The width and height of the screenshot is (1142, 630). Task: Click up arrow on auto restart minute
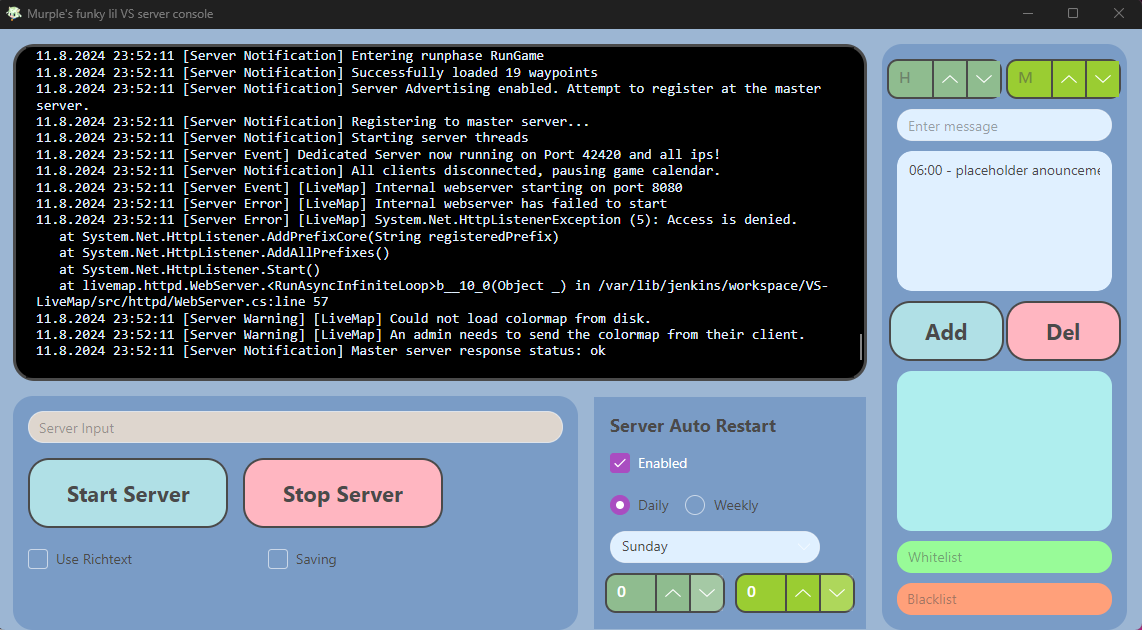coord(803,593)
